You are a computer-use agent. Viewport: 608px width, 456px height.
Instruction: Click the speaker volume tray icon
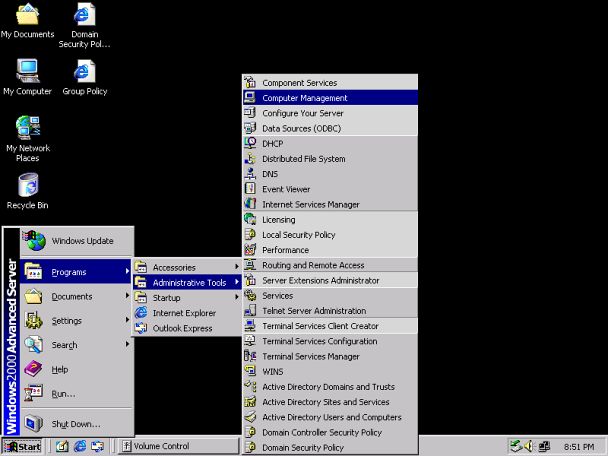(x=529, y=446)
